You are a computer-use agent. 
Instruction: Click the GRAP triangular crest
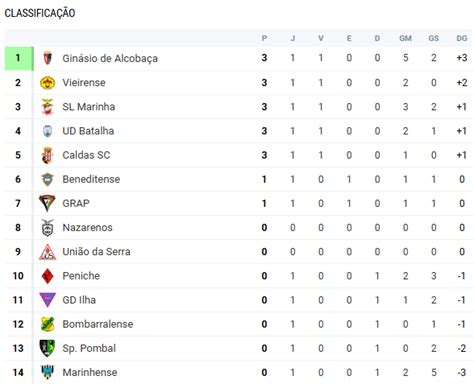47,203
